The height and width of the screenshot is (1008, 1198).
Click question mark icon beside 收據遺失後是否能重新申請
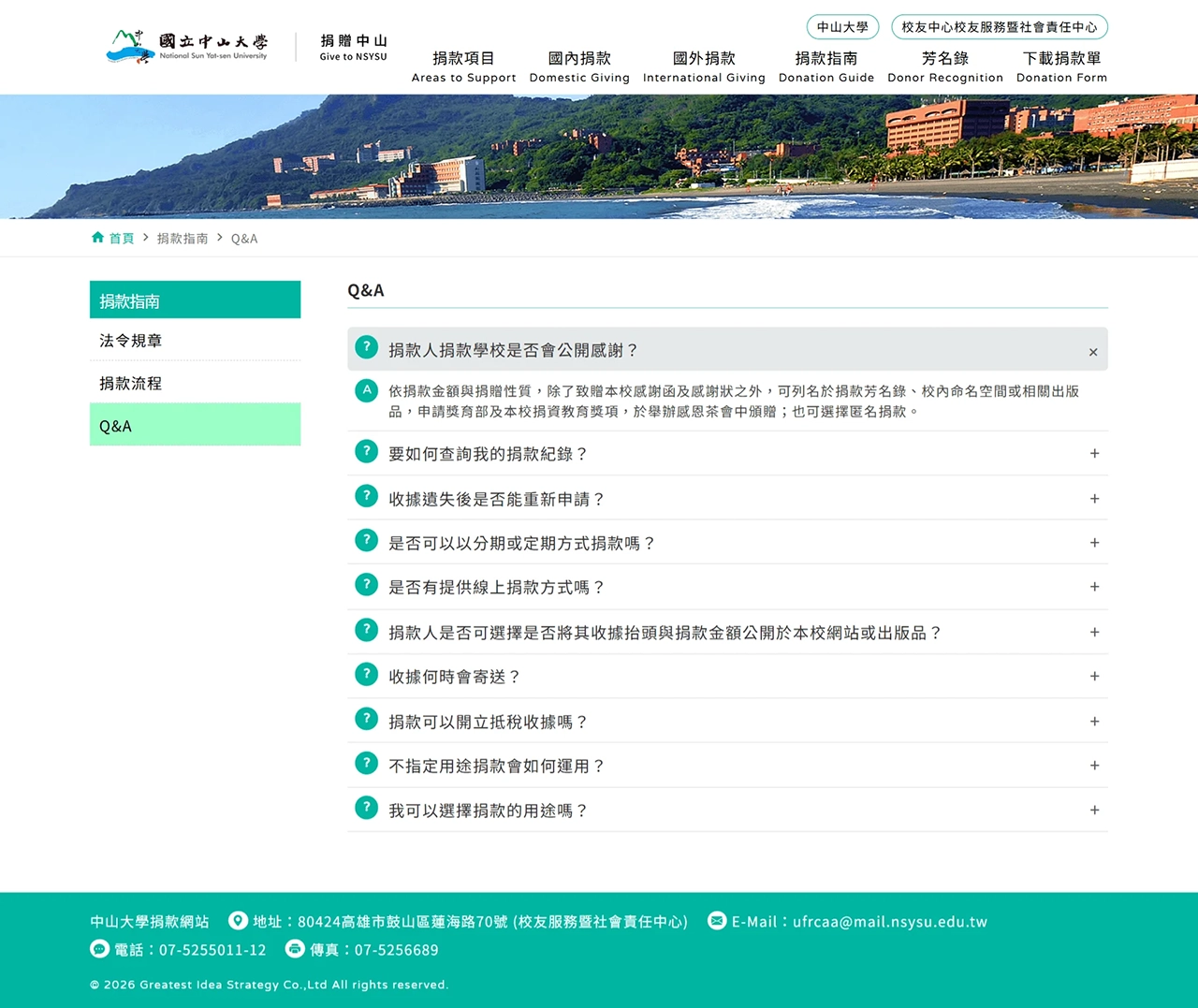pos(367,496)
